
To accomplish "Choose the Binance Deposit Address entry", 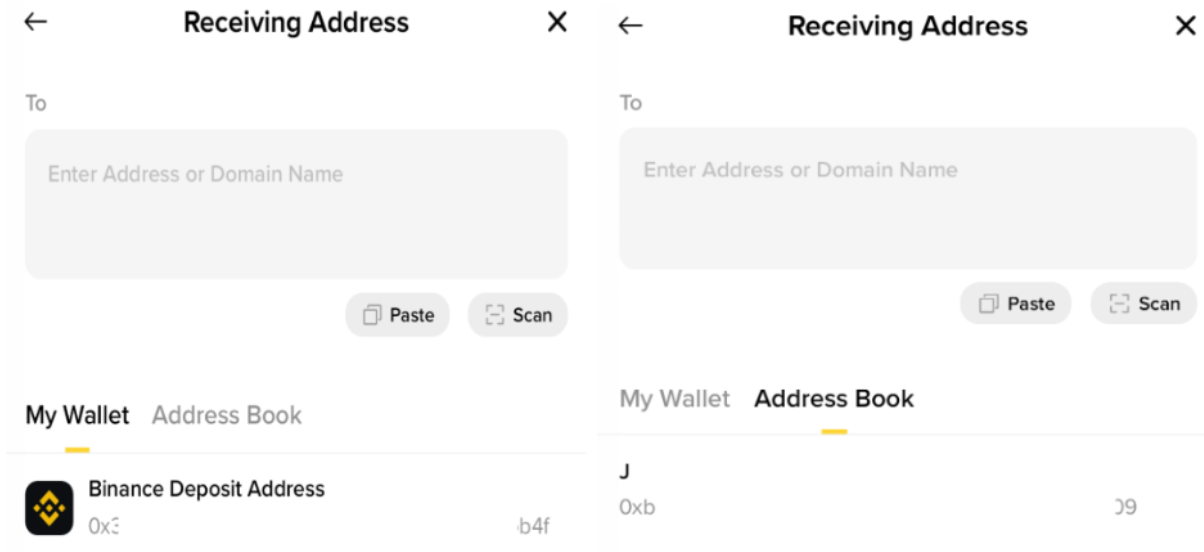I will [207, 489].
